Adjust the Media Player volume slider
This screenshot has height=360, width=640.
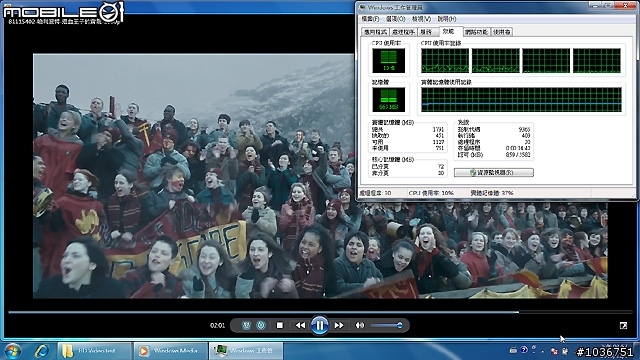point(387,325)
